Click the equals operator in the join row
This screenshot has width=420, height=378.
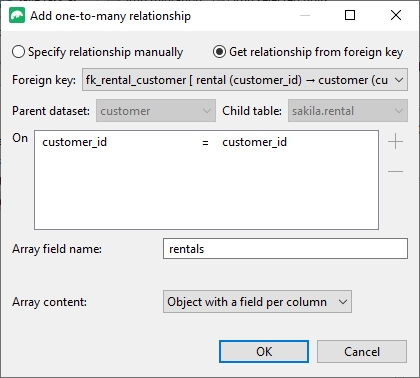205,143
